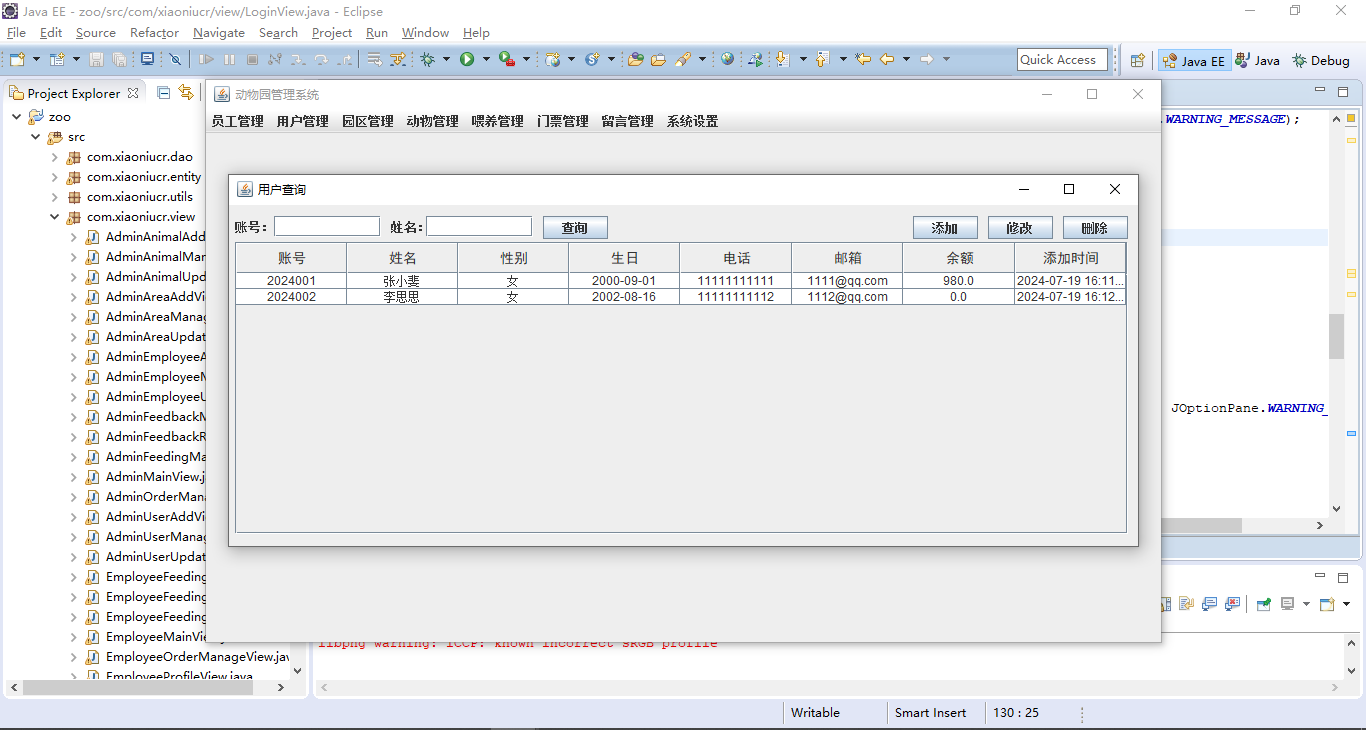This screenshot has height=730, width=1366.
Task: Click the red X console remove icon
Action: point(1232,604)
